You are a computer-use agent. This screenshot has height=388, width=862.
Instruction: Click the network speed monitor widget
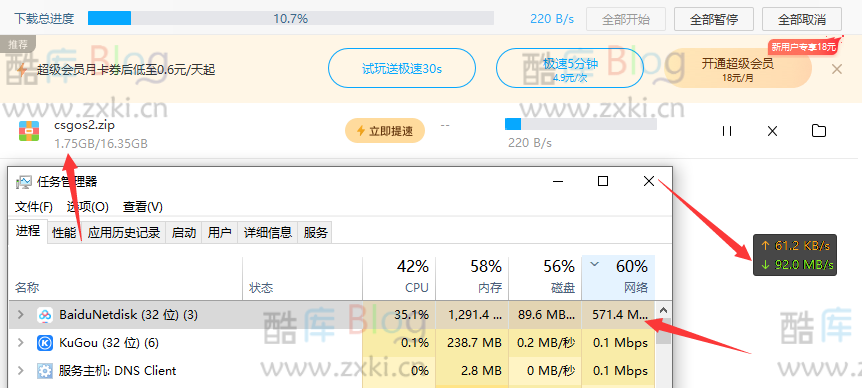(x=795, y=254)
